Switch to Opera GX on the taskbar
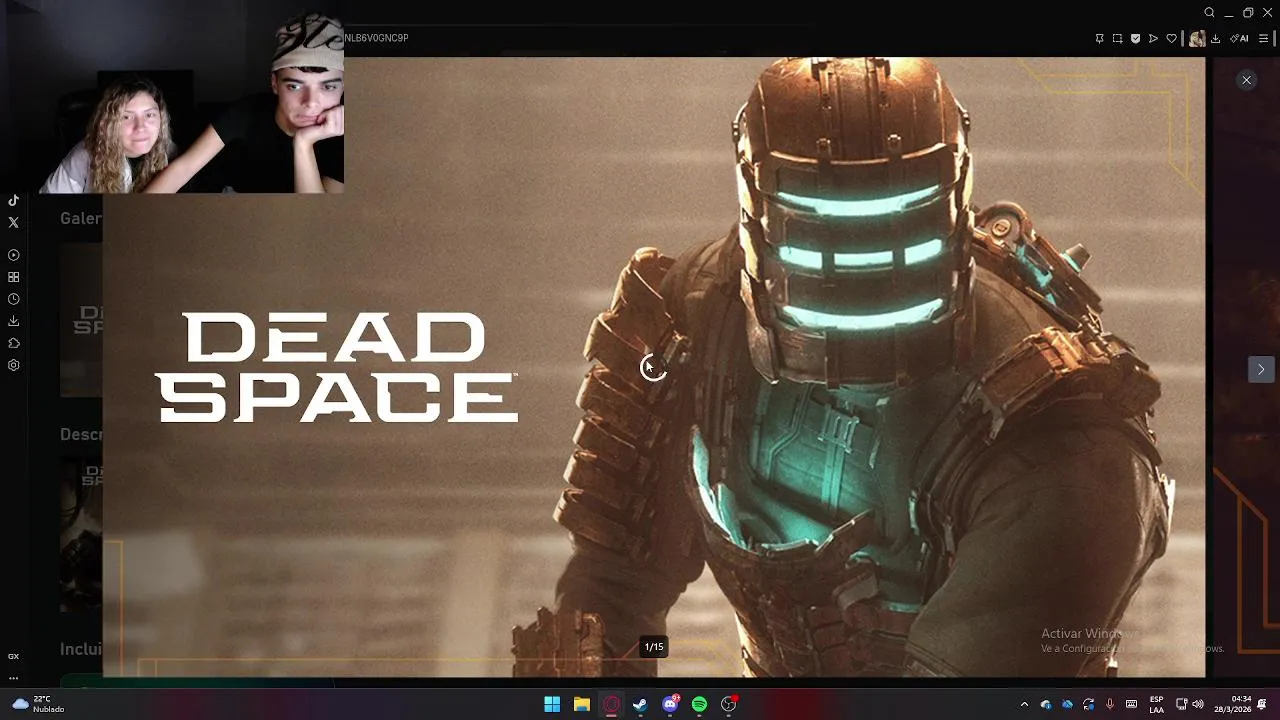1280x720 pixels. 611,704
